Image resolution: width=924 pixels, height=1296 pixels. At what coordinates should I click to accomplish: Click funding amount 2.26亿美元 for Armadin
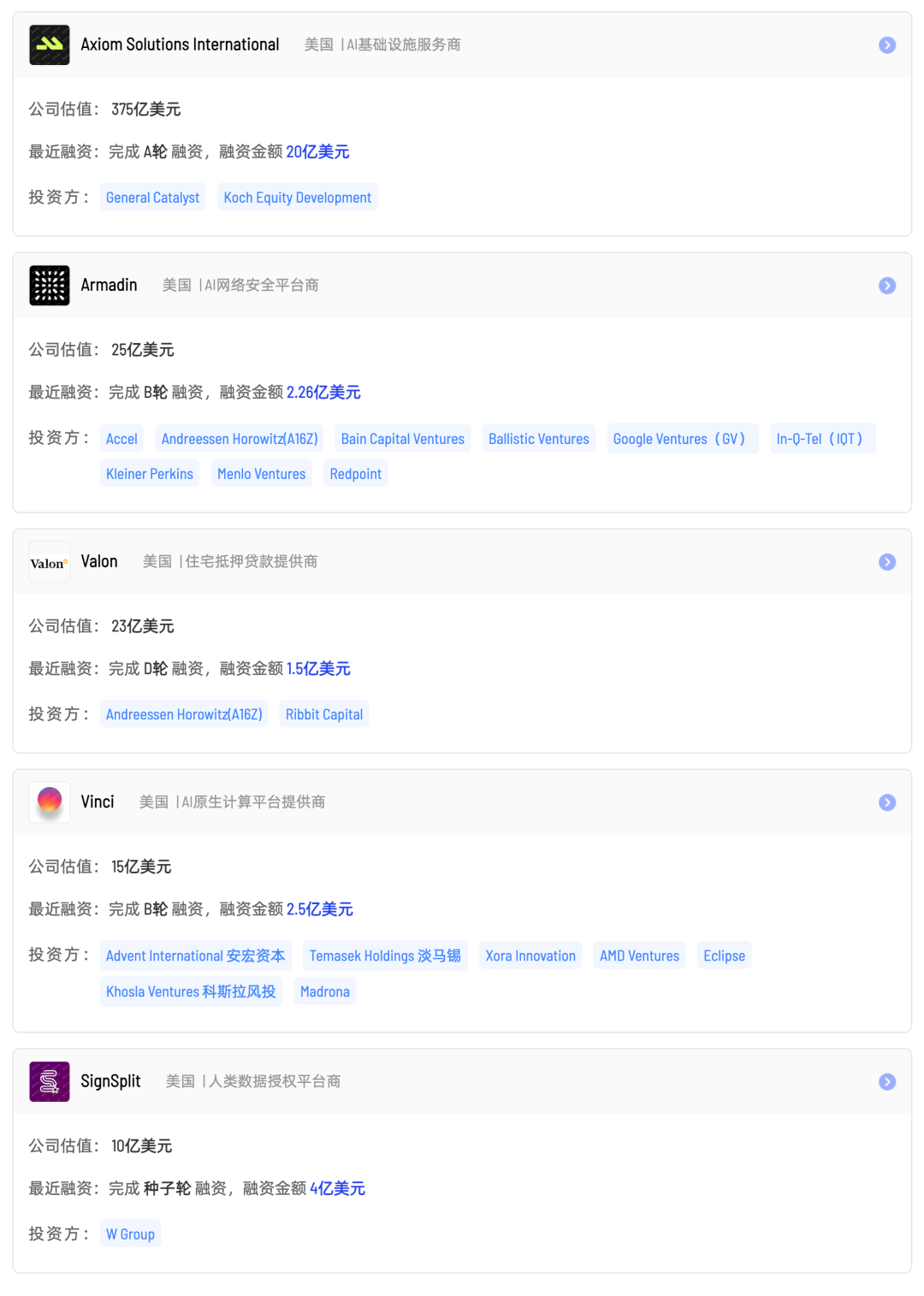(323, 392)
